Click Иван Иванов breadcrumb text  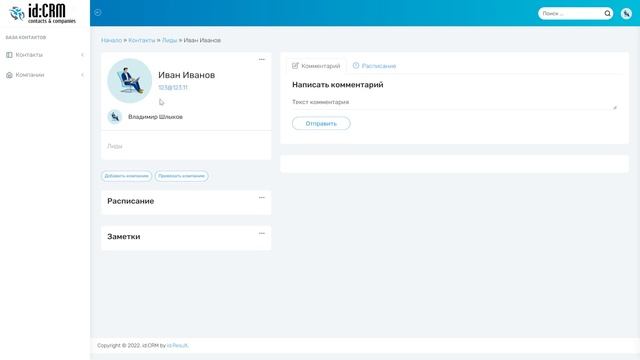point(202,40)
